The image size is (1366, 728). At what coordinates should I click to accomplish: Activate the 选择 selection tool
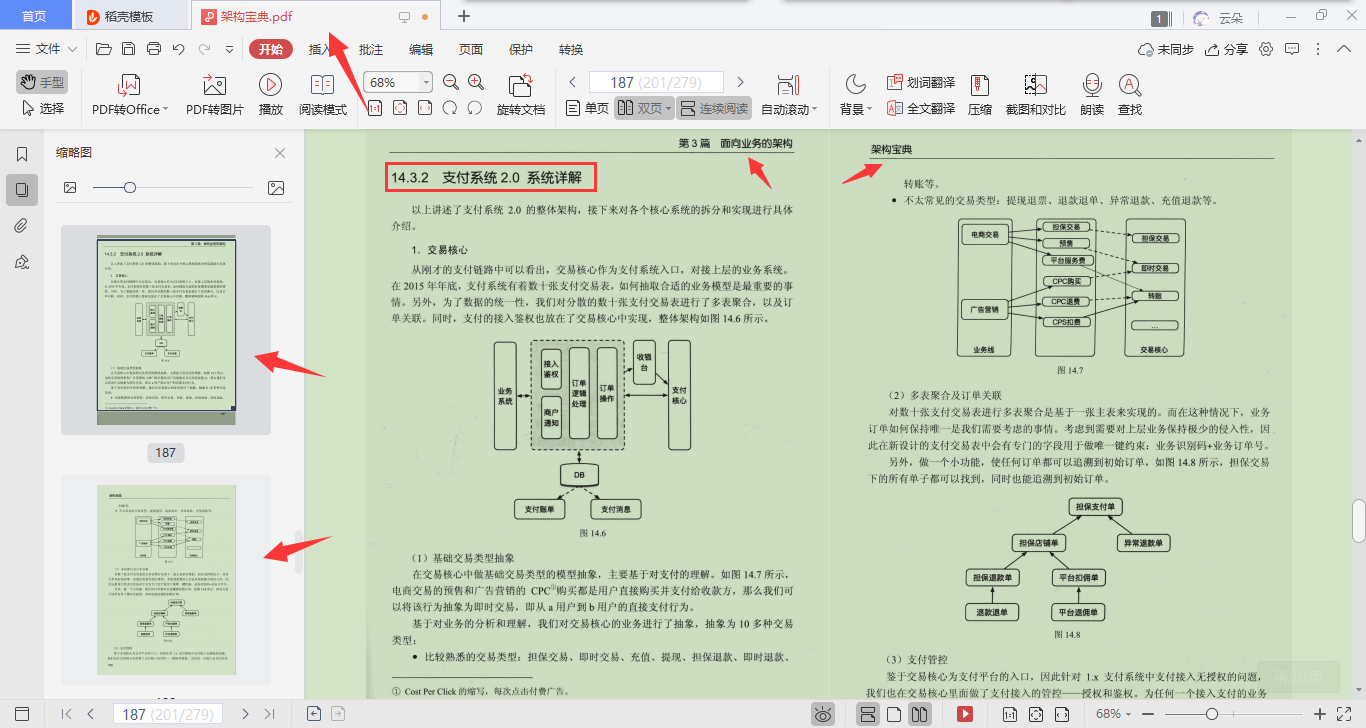(x=43, y=108)
